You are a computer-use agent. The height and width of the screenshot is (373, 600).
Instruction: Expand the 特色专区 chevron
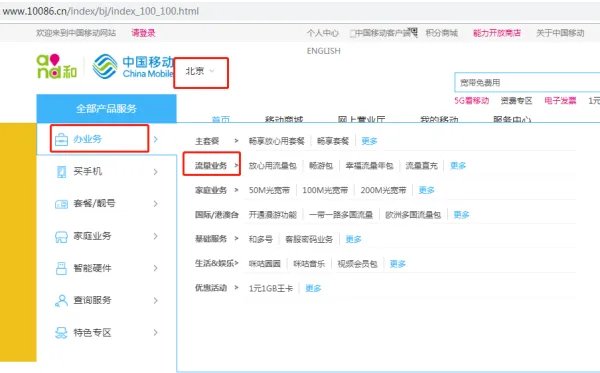[x=155, y=333]
